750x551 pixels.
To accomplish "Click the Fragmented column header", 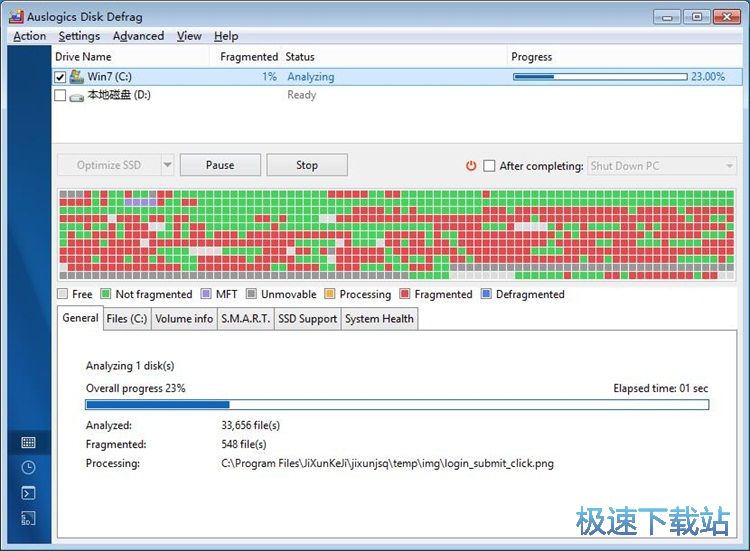I will tap(249, 57).
